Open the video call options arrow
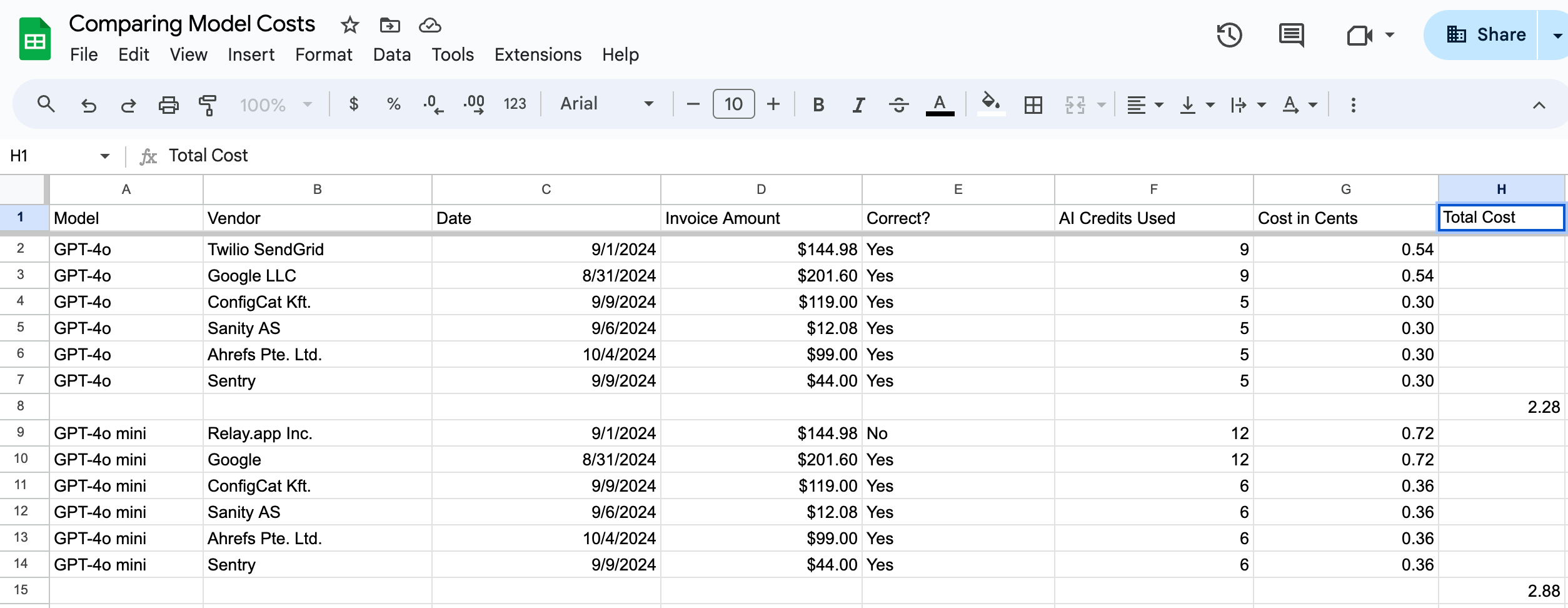The width and height of the screenshot is (1568, 608). 1389,35
